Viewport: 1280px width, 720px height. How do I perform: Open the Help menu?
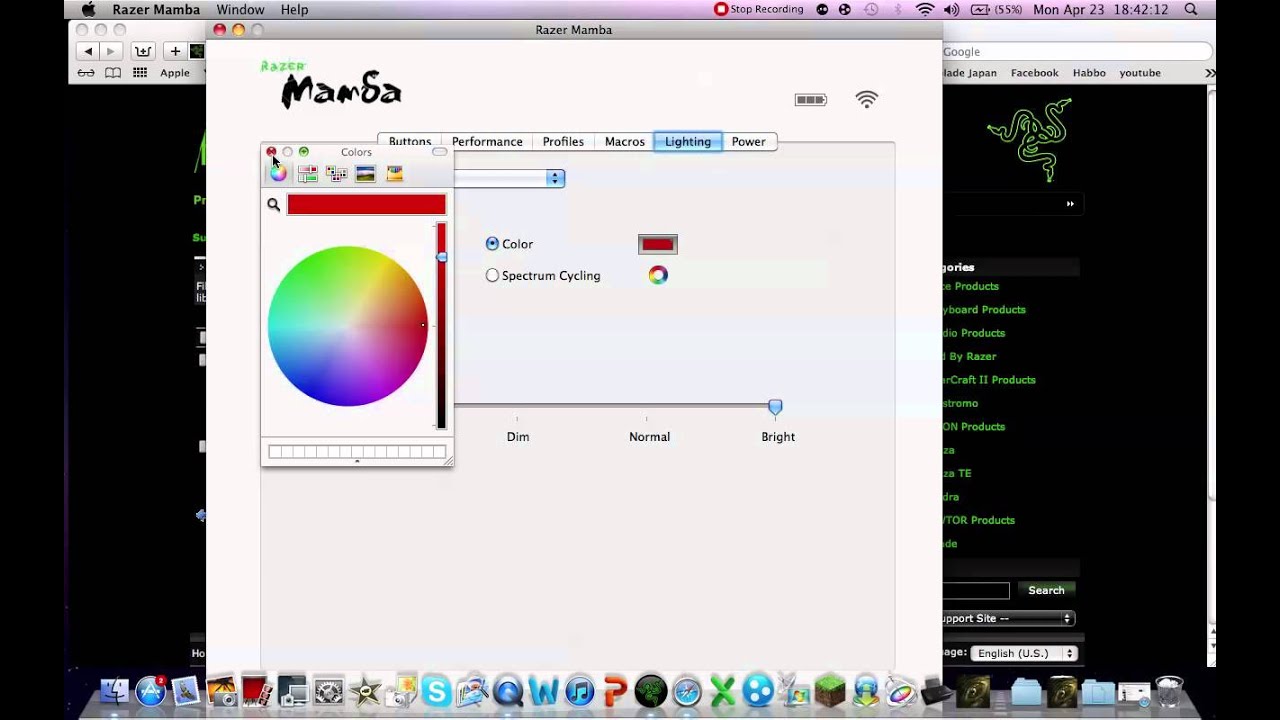(x=294, y=9)
